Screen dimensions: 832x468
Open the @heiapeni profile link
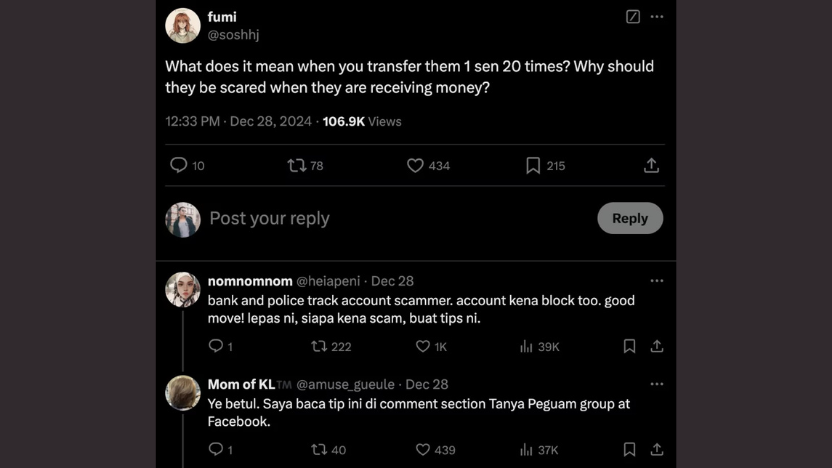(x=328, y=281)
